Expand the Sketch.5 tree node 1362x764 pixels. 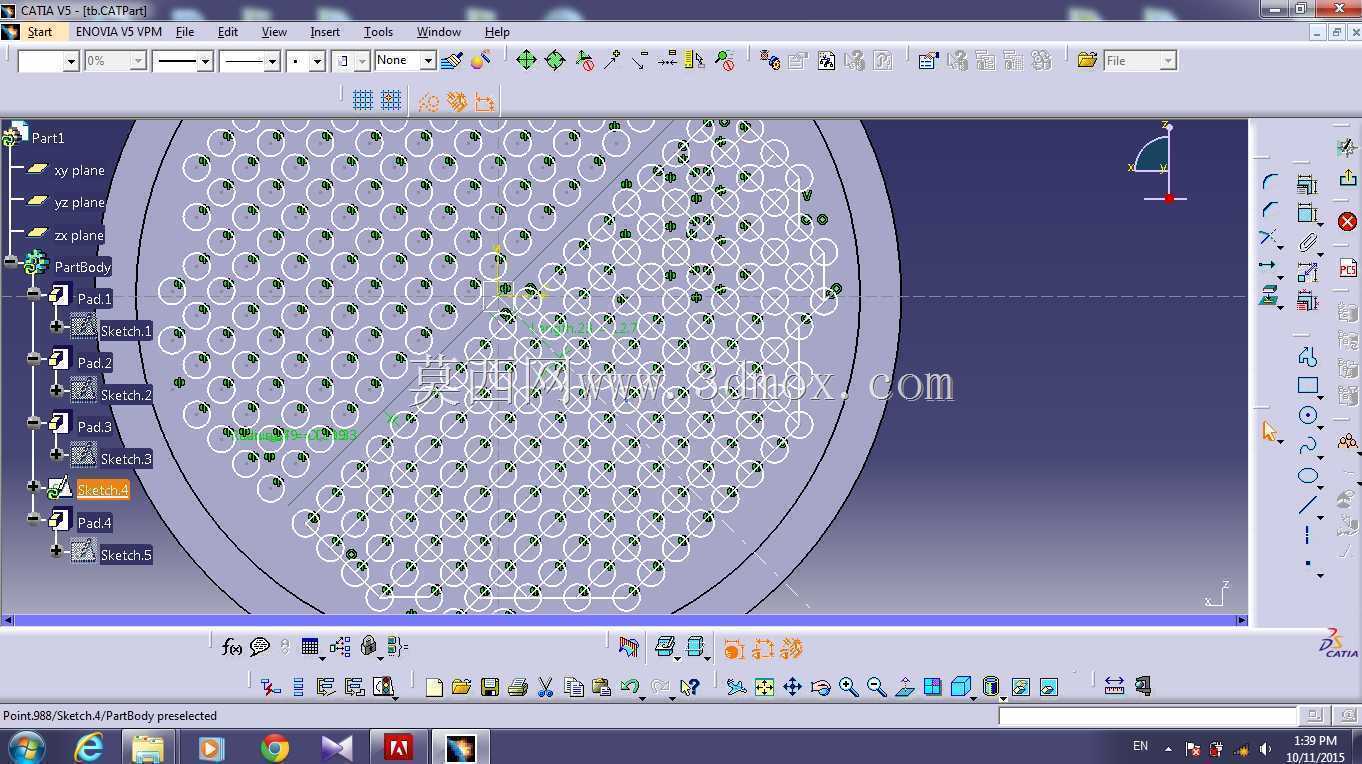pos(56,551)
